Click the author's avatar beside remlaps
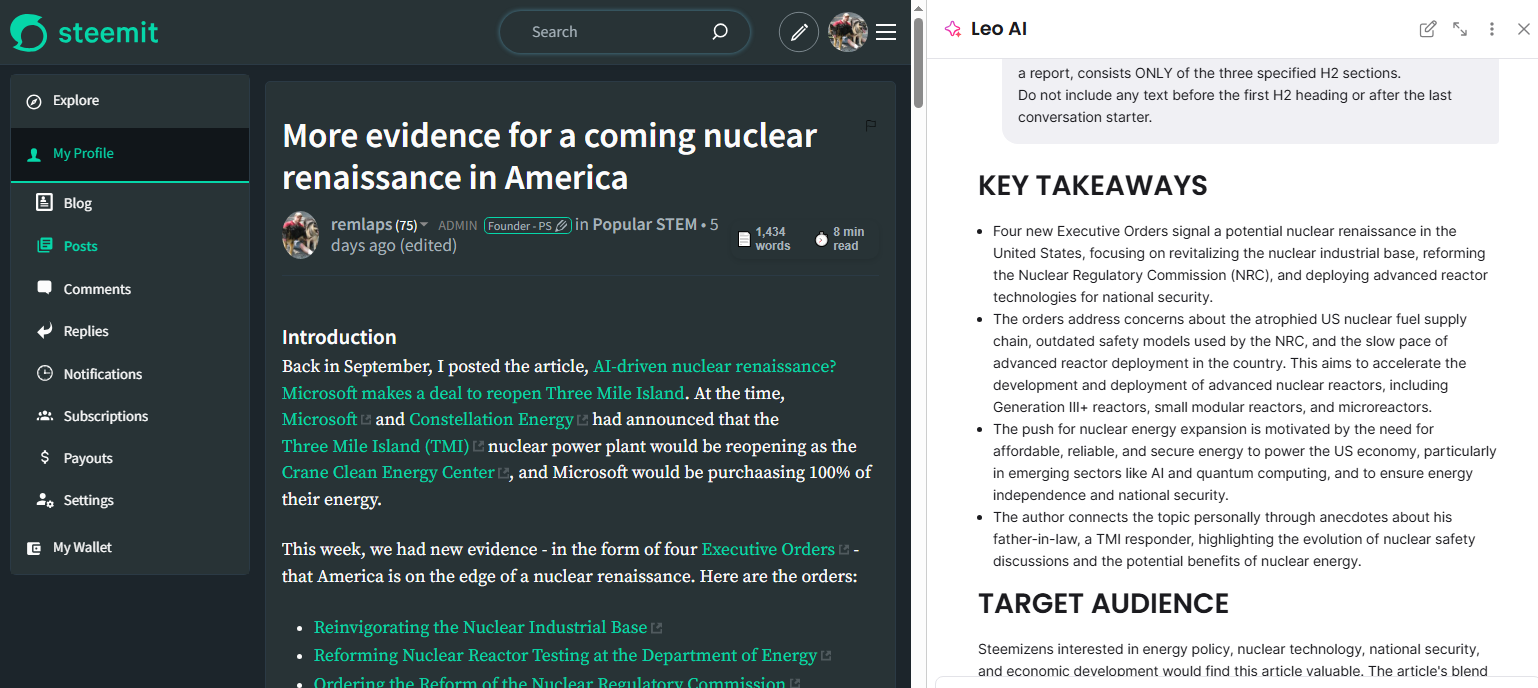The width and height of the screenshot is (1538, 688). [301, 235]
